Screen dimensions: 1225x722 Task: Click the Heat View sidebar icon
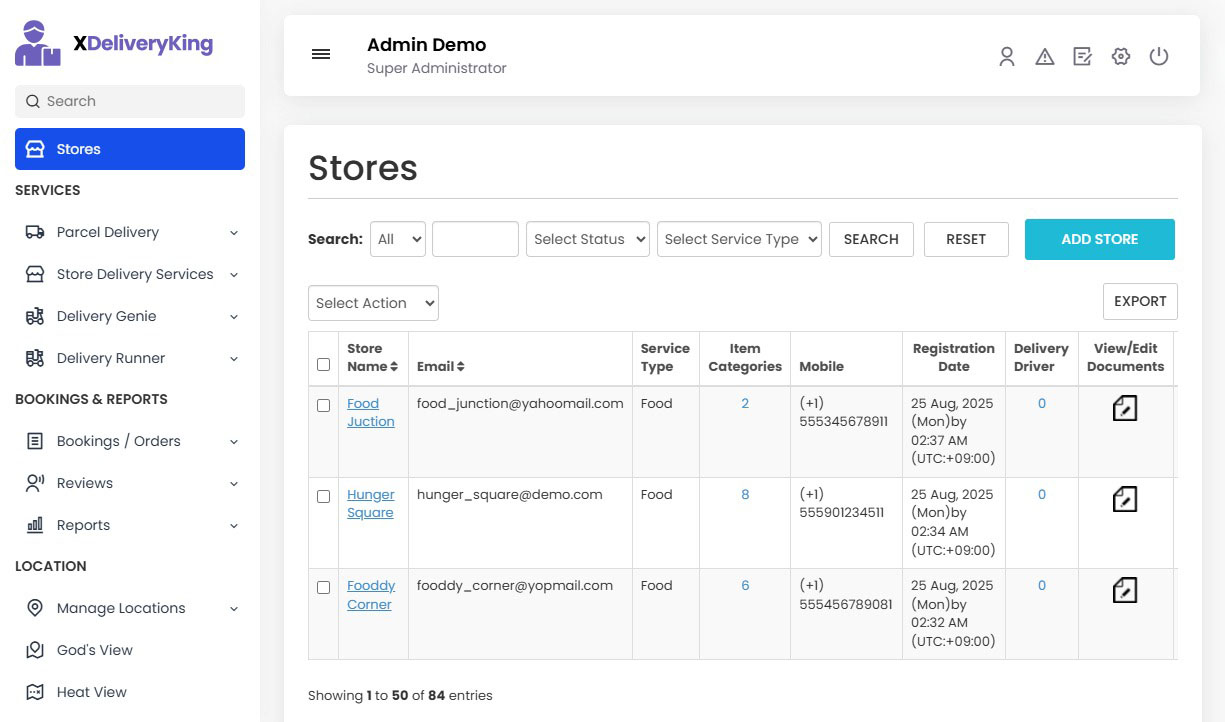pyautogui.click(x=36, y=692)
